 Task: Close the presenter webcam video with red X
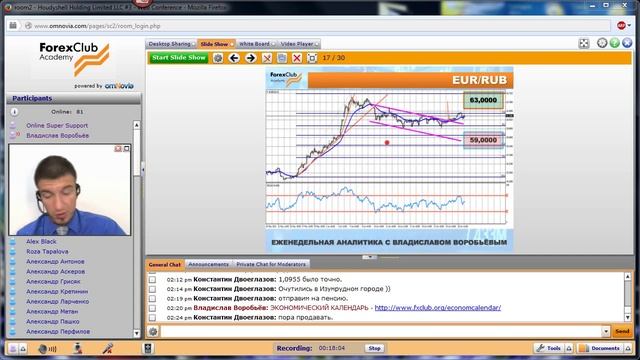click(118, 149)
